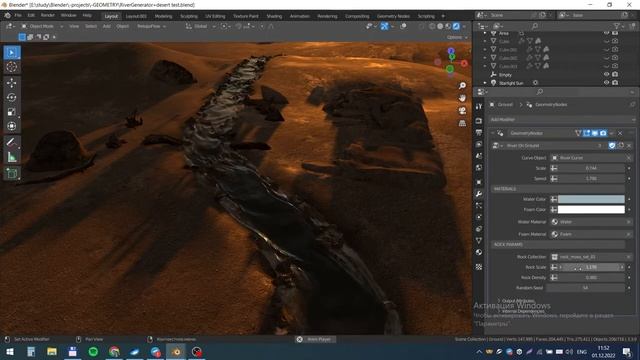Viewport: 640px width, 360px height.
Task: Toggle rendered viewport shading mode
Action: click(456, 26)
